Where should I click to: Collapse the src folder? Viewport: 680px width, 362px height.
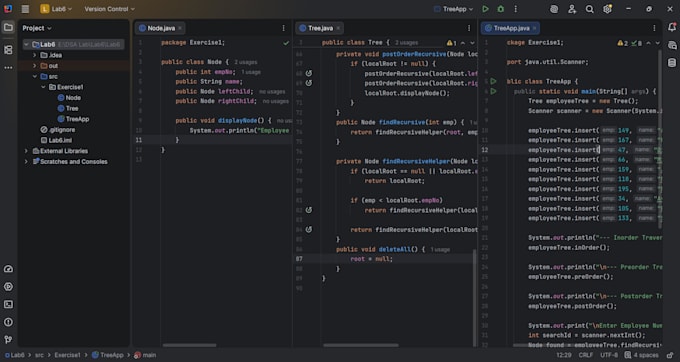point(35,76)
